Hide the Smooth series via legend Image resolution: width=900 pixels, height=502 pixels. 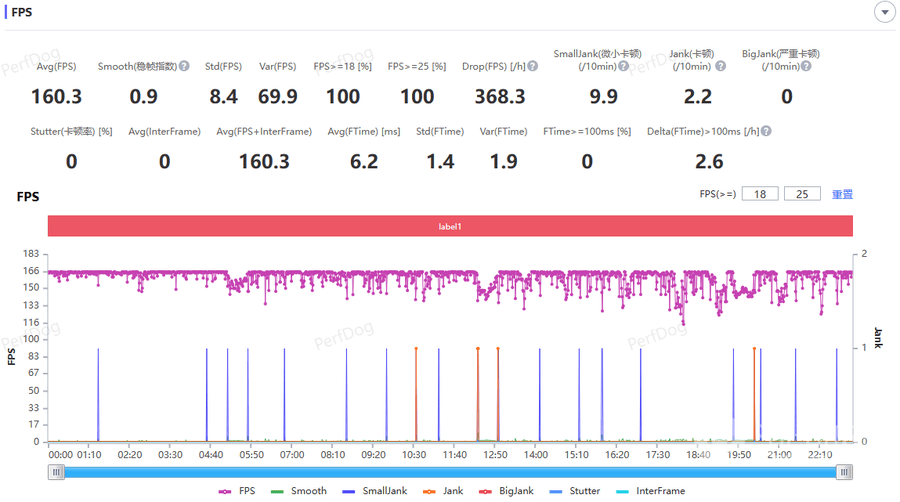[x=299, y=491]
